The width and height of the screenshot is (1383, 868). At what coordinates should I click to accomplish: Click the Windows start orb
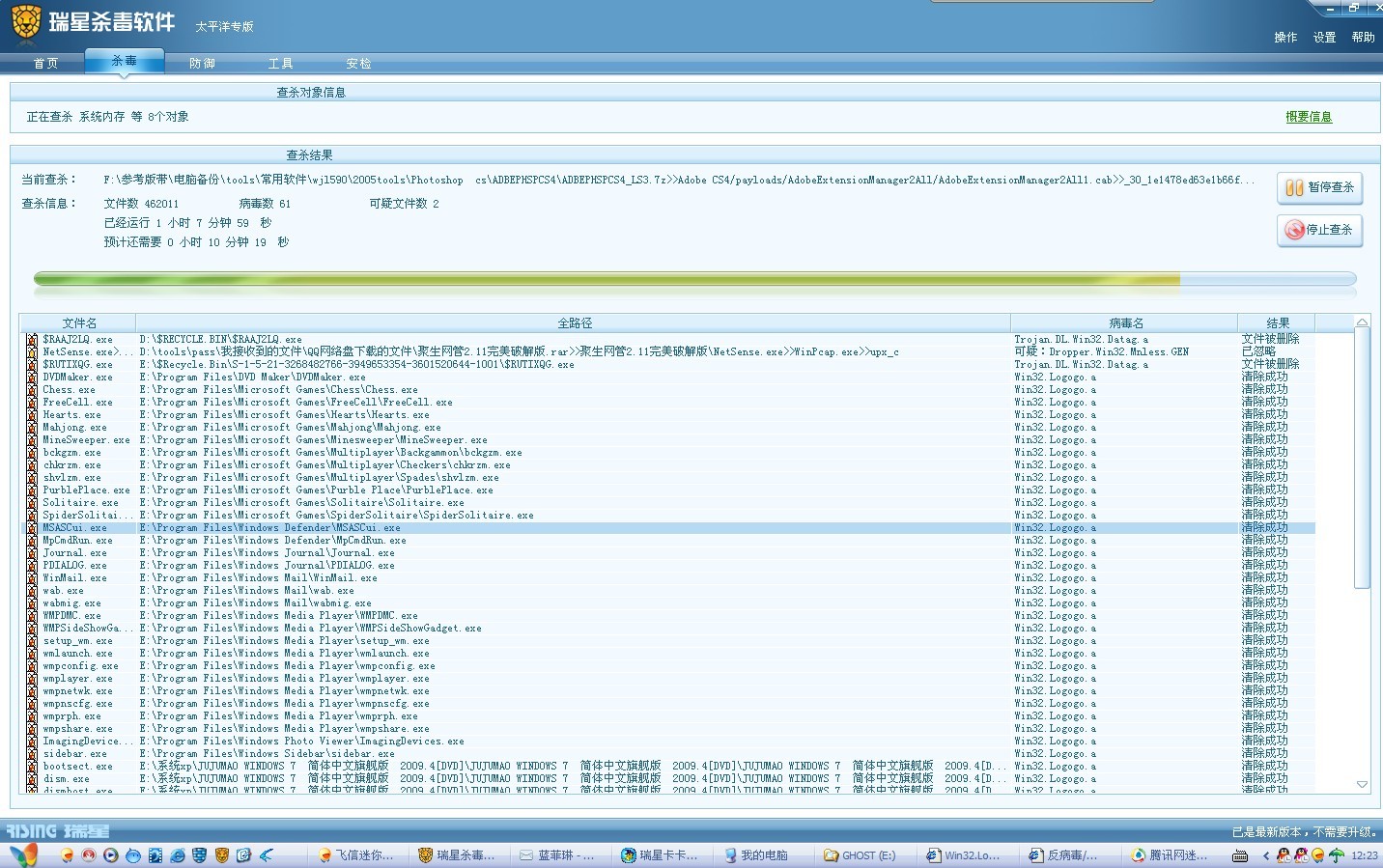[23, 854]
